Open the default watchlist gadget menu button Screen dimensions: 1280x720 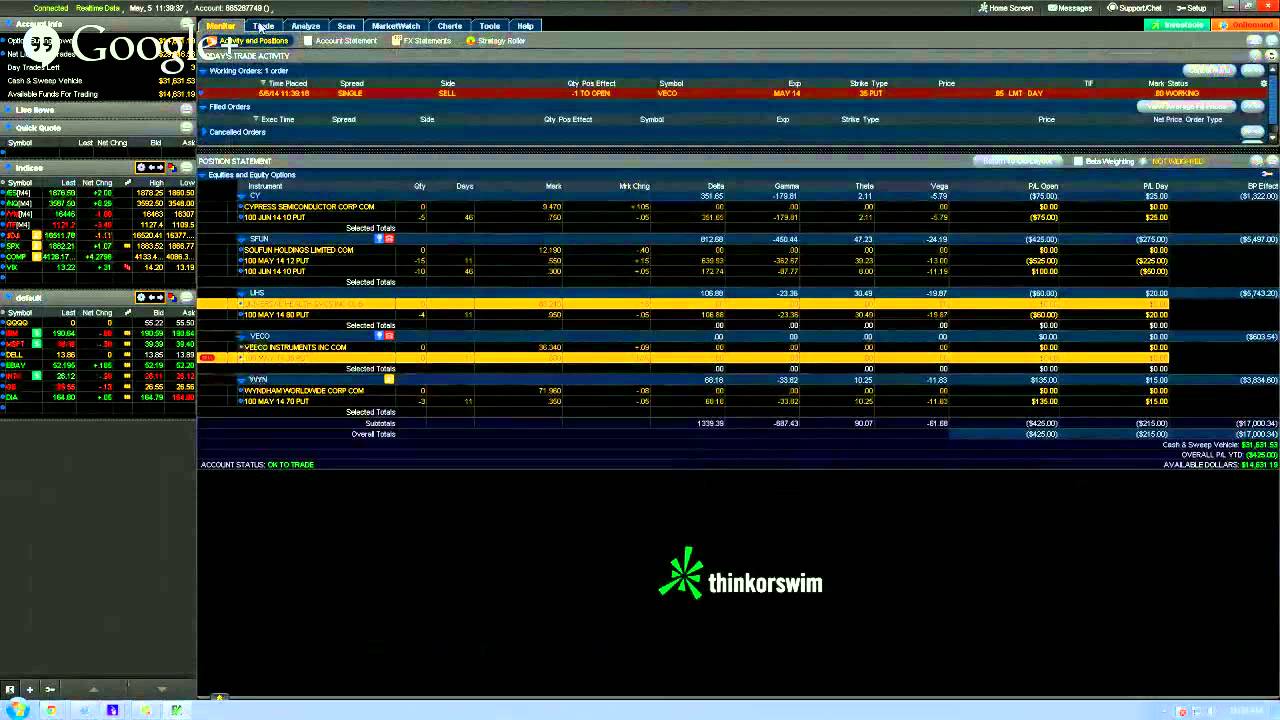[186, 298]
